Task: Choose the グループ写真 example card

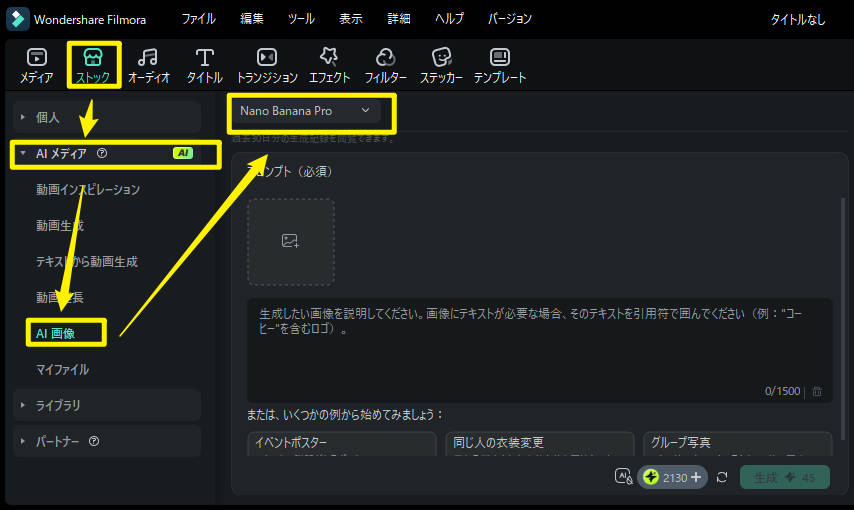Action: pyautogui.click(x=737, y=444)
